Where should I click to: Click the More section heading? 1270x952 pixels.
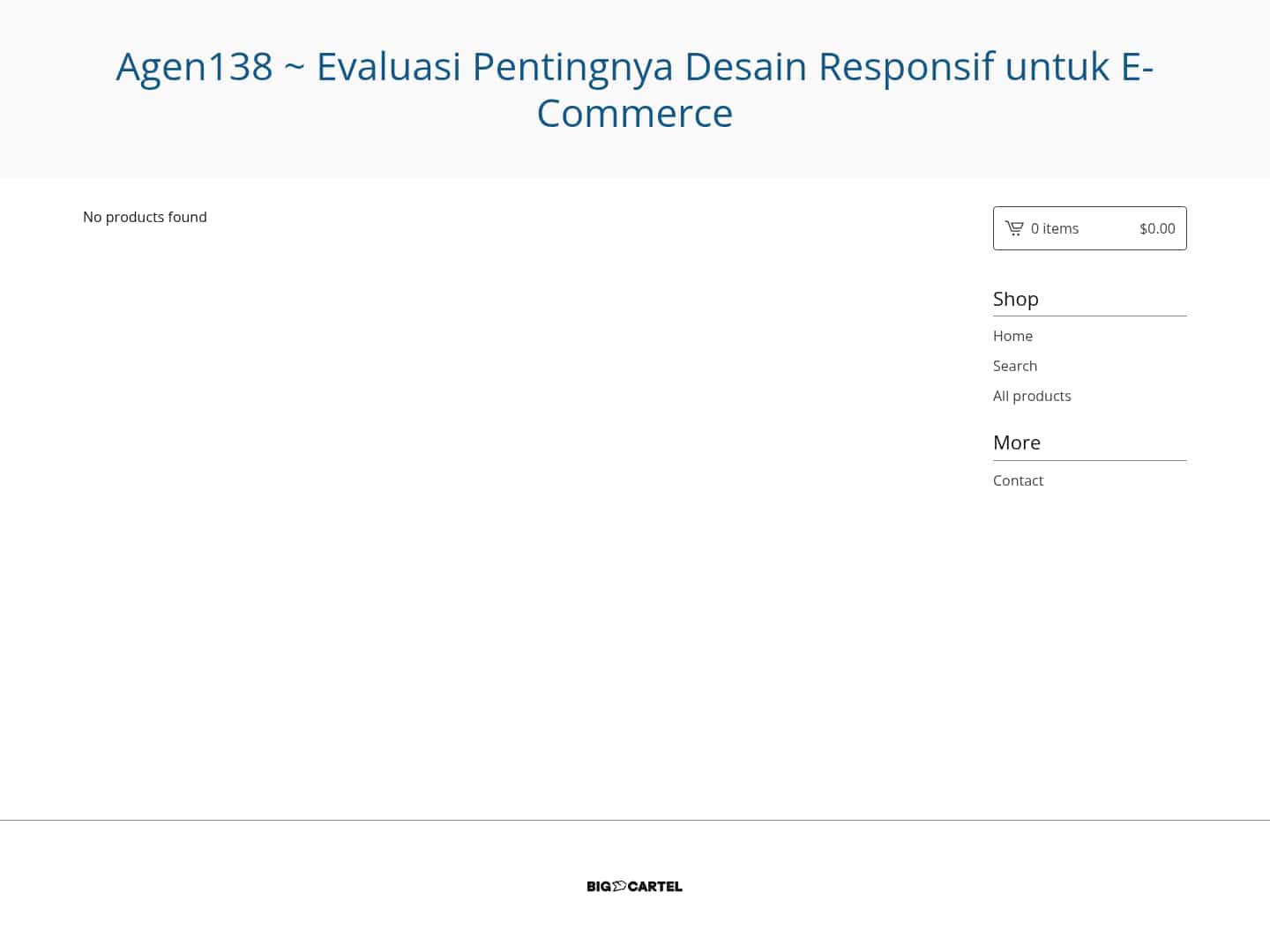pyautogui.click(x=1017, y=443)
